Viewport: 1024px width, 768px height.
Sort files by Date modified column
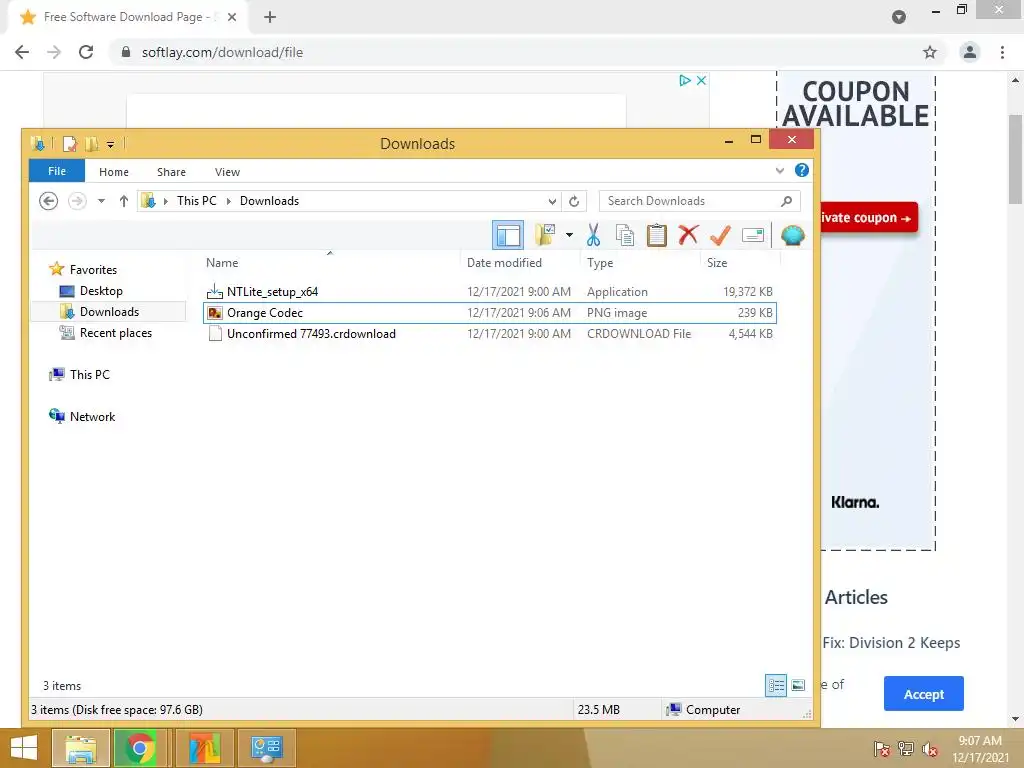pyautogui.click(x=504, y=263)
